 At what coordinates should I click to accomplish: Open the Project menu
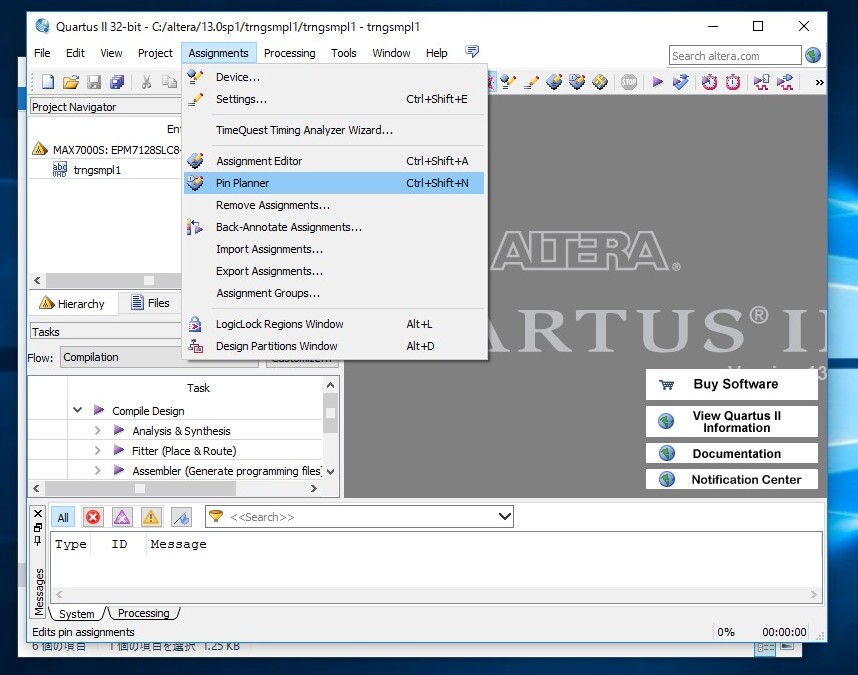point(155,53)
